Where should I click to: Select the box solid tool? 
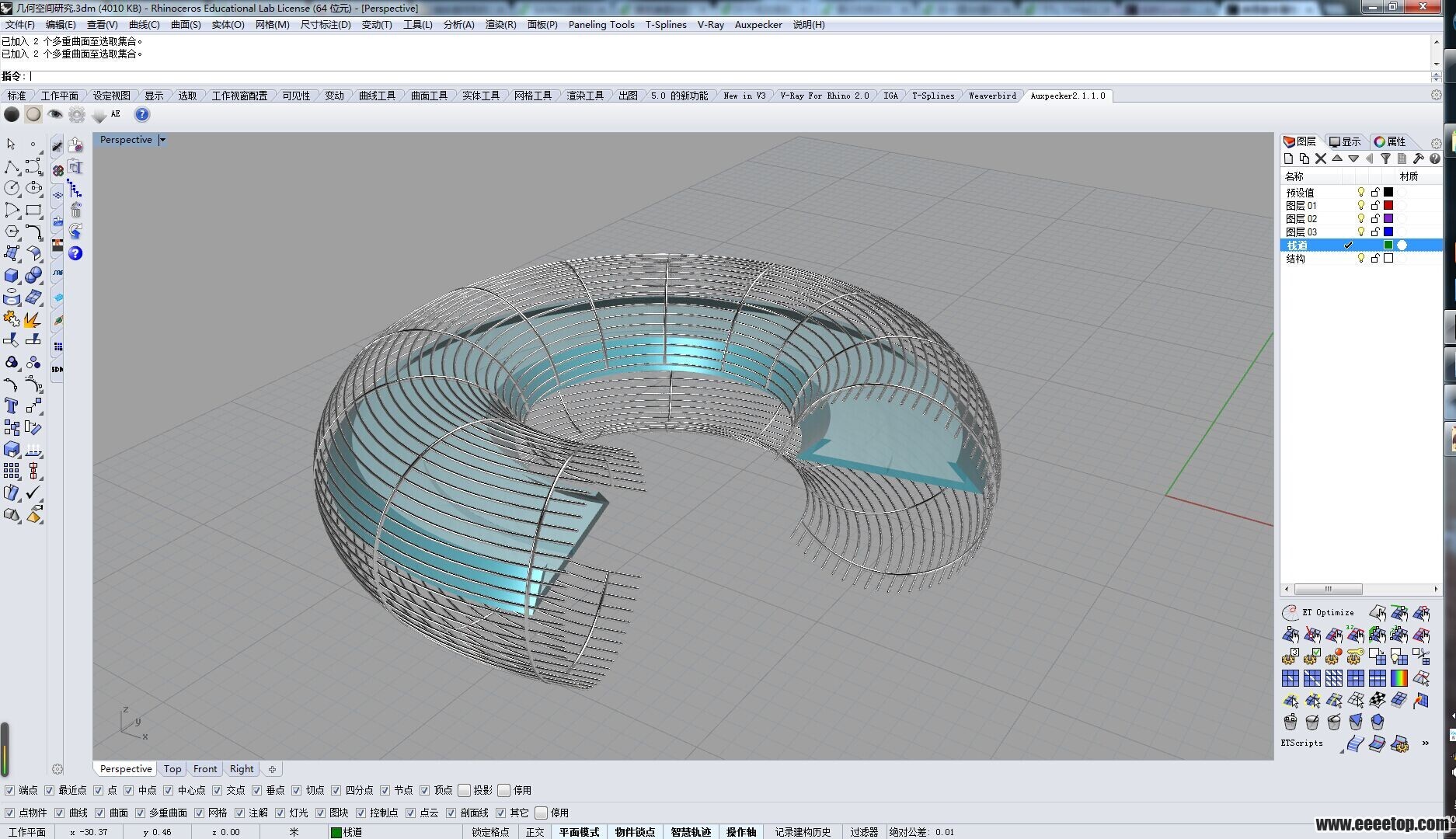coord(12,275)
